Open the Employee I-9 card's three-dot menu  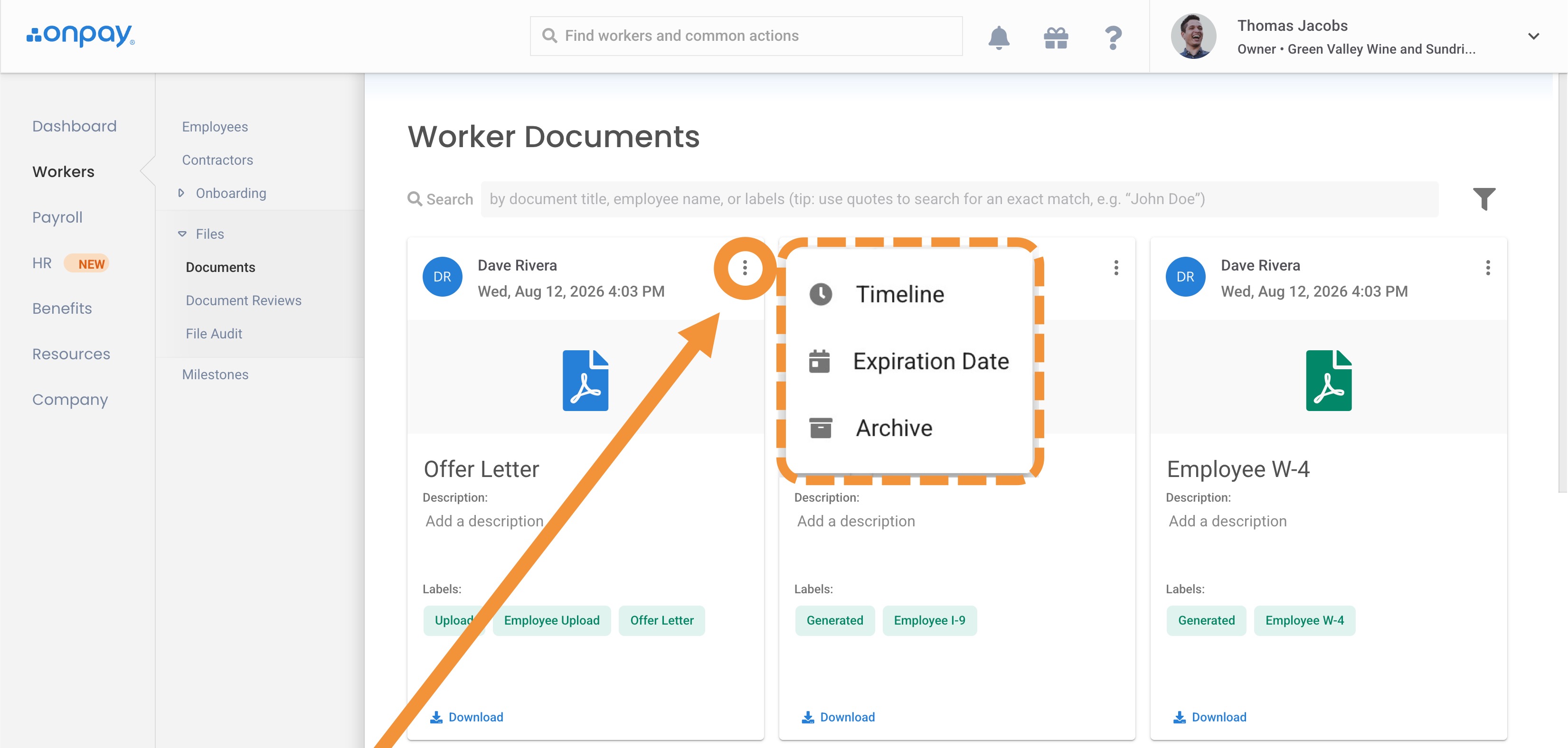tap(1116, 268)
